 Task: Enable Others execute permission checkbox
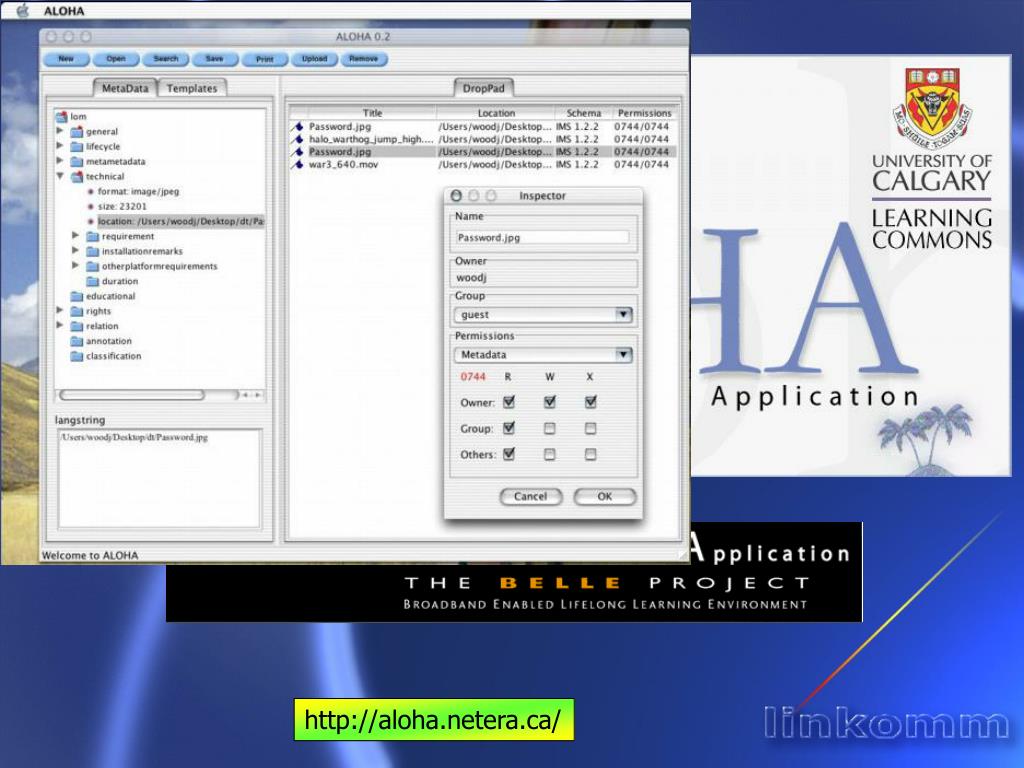(590, 454)
